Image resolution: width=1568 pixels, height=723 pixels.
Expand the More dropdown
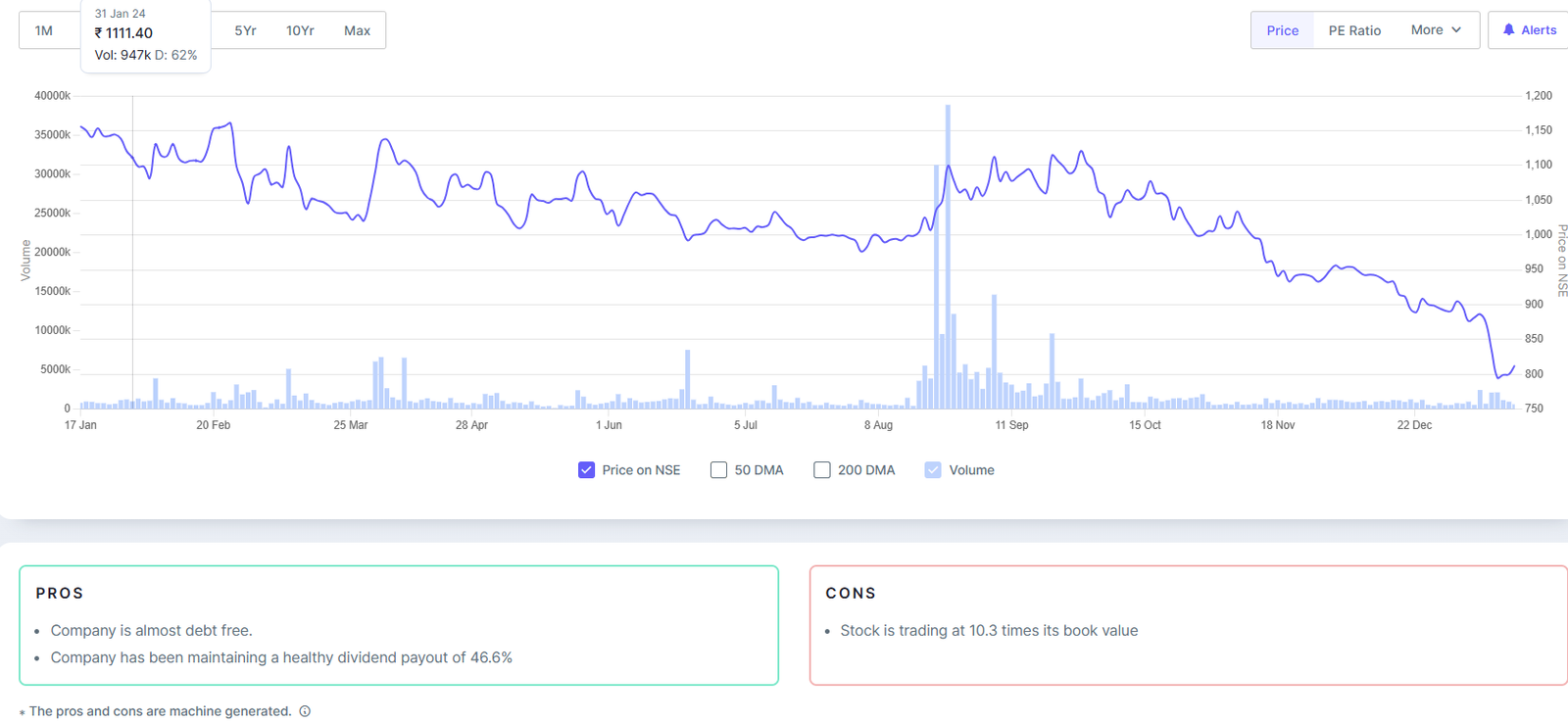[1436, 30]
